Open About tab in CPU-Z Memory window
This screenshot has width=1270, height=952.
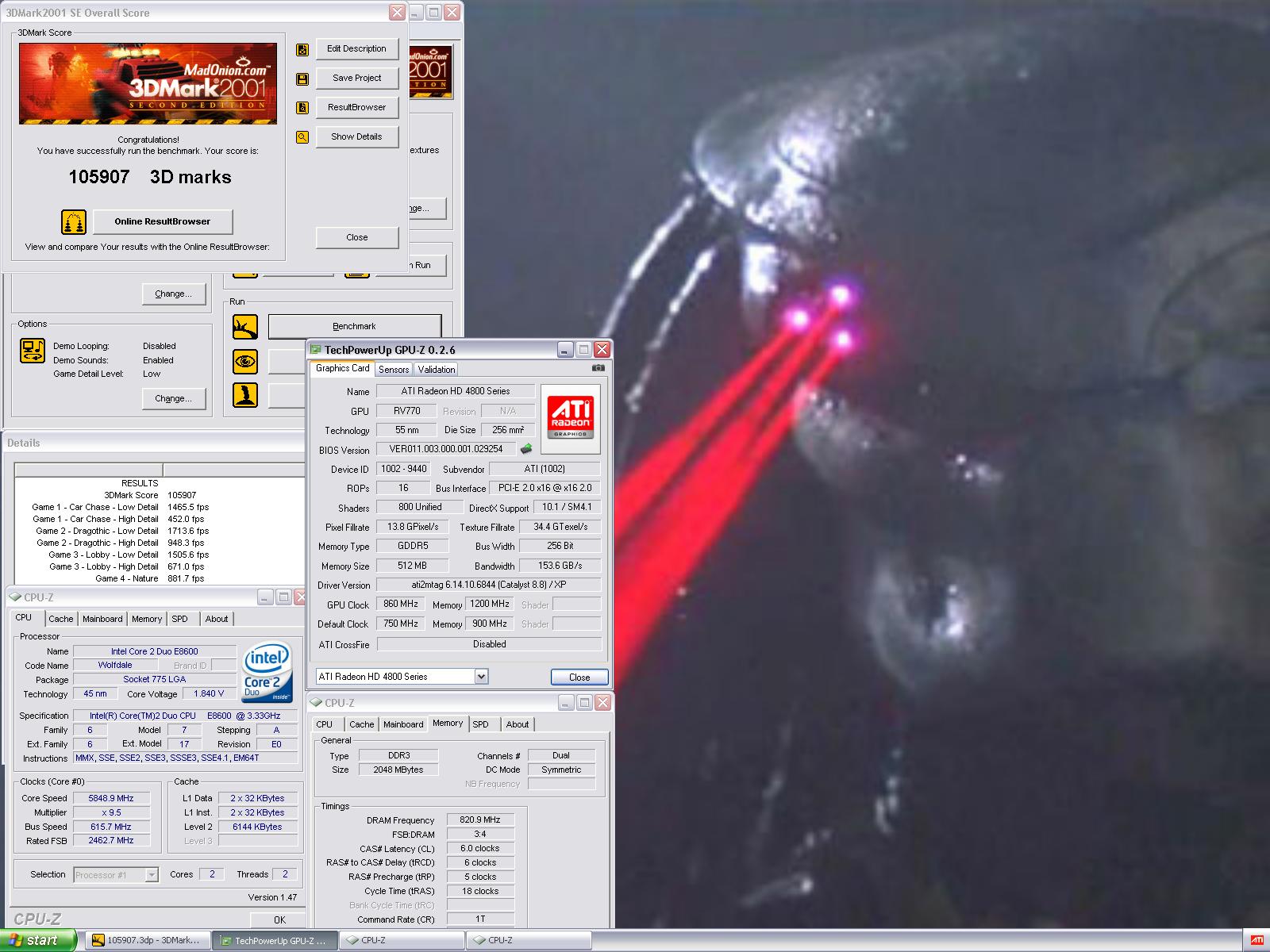[518, 724]
